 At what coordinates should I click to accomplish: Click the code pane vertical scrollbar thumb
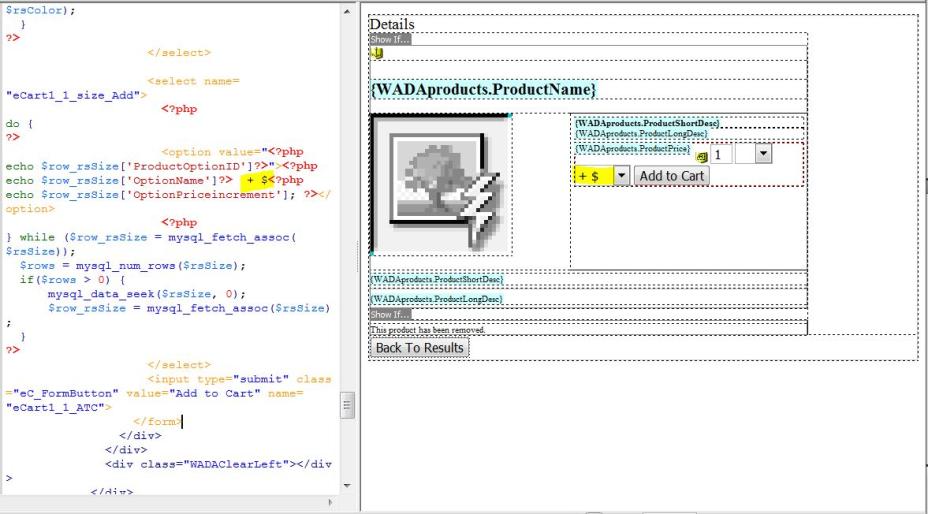click(x=347, y=405)
